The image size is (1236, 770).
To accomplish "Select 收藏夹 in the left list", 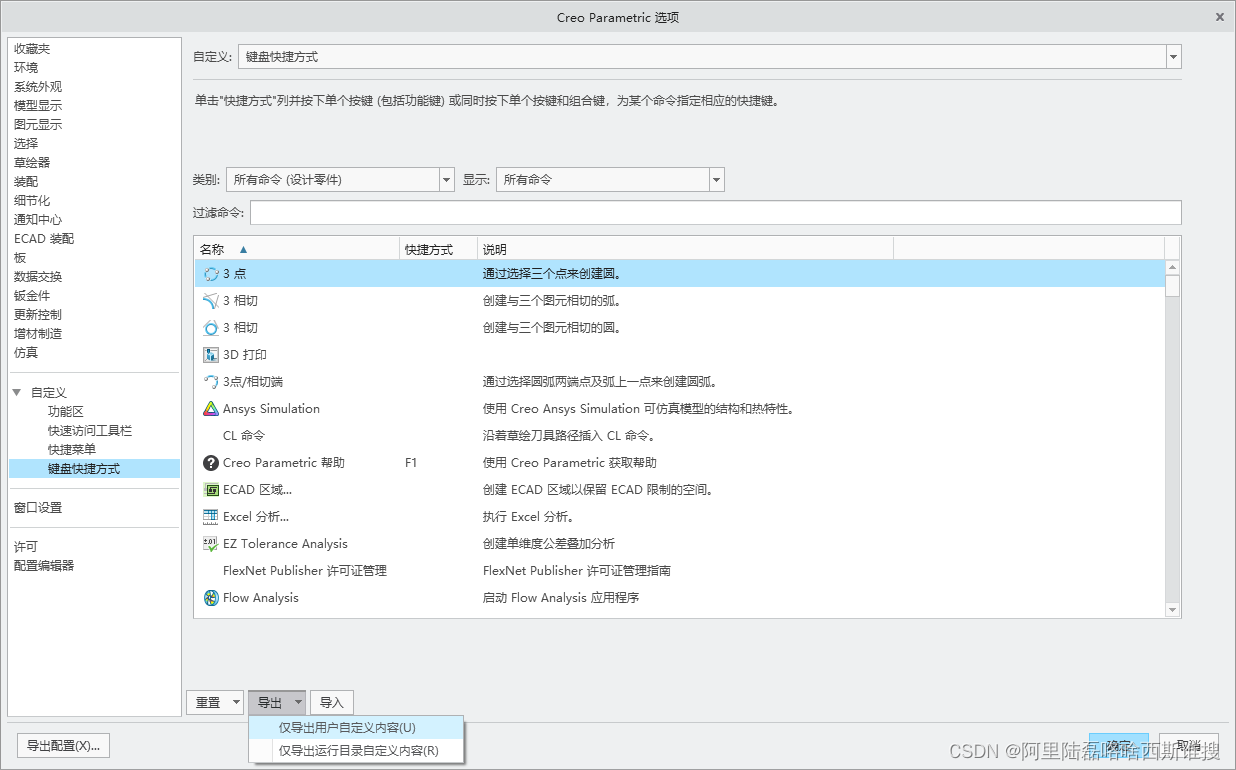I will pos(32,49).
